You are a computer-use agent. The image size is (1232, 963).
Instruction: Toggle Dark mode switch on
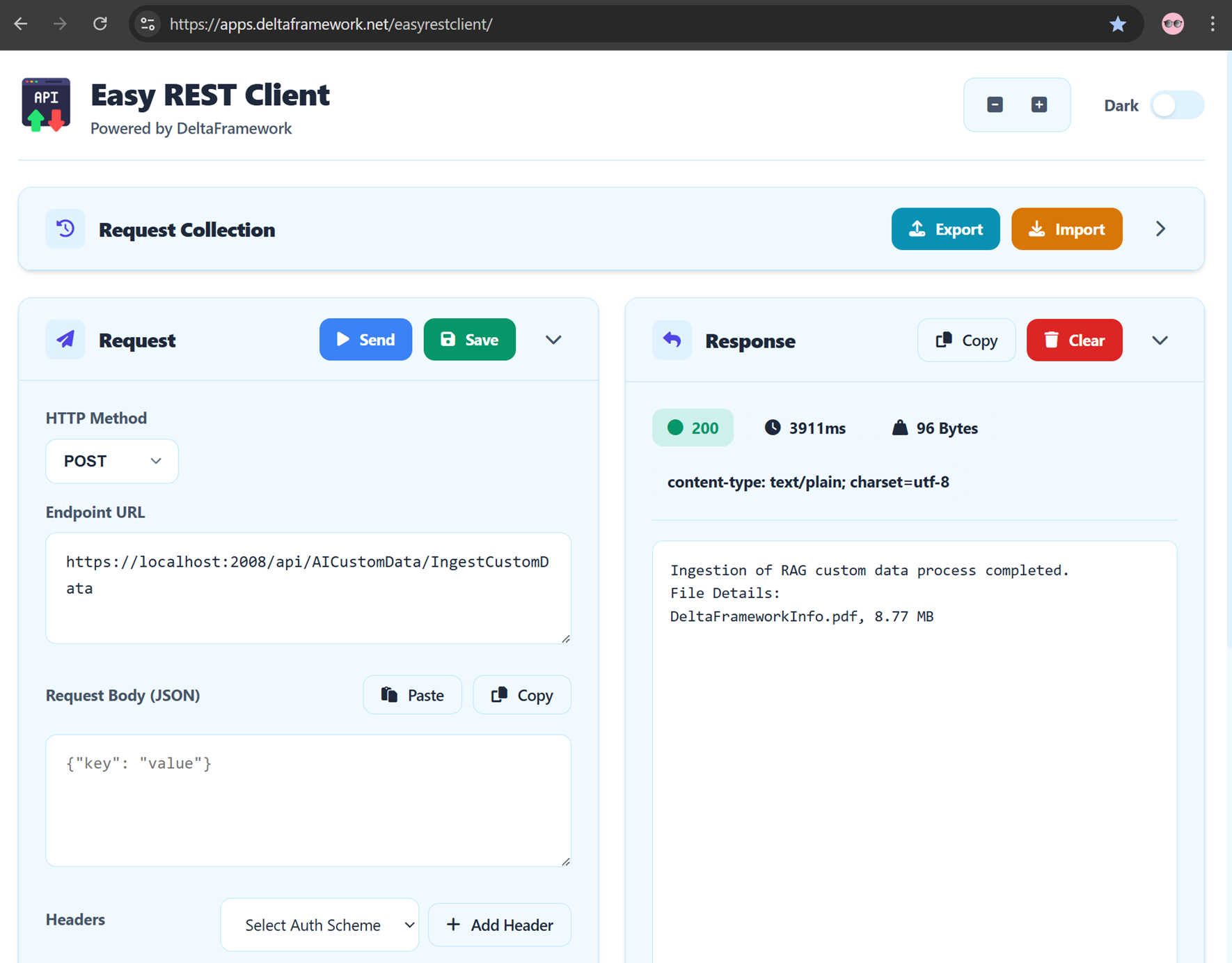[1177, 105]
